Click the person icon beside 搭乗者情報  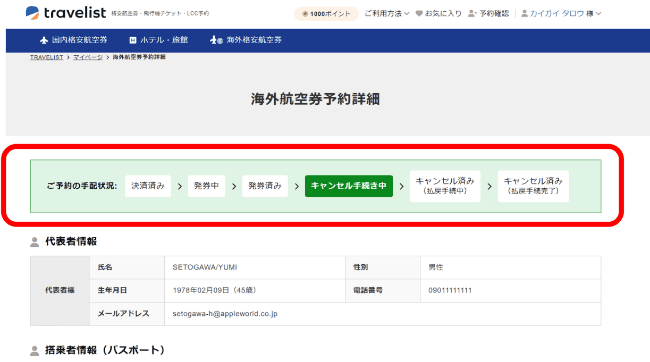[x=35, y=351]
